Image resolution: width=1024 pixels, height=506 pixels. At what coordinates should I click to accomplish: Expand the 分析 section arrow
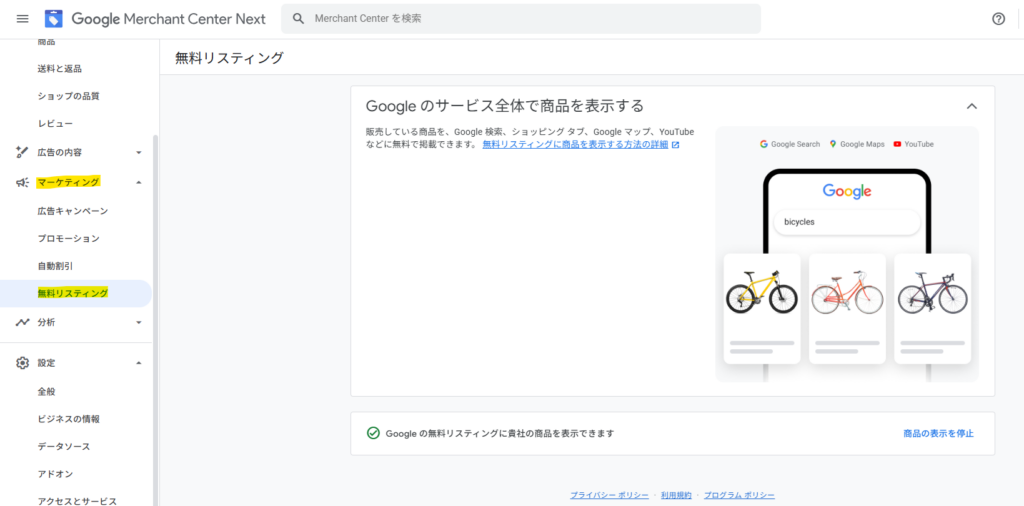coord(138,322)
